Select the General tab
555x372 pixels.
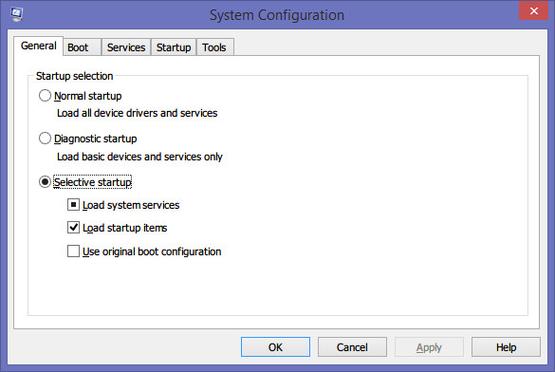click(x=39, y=46)
